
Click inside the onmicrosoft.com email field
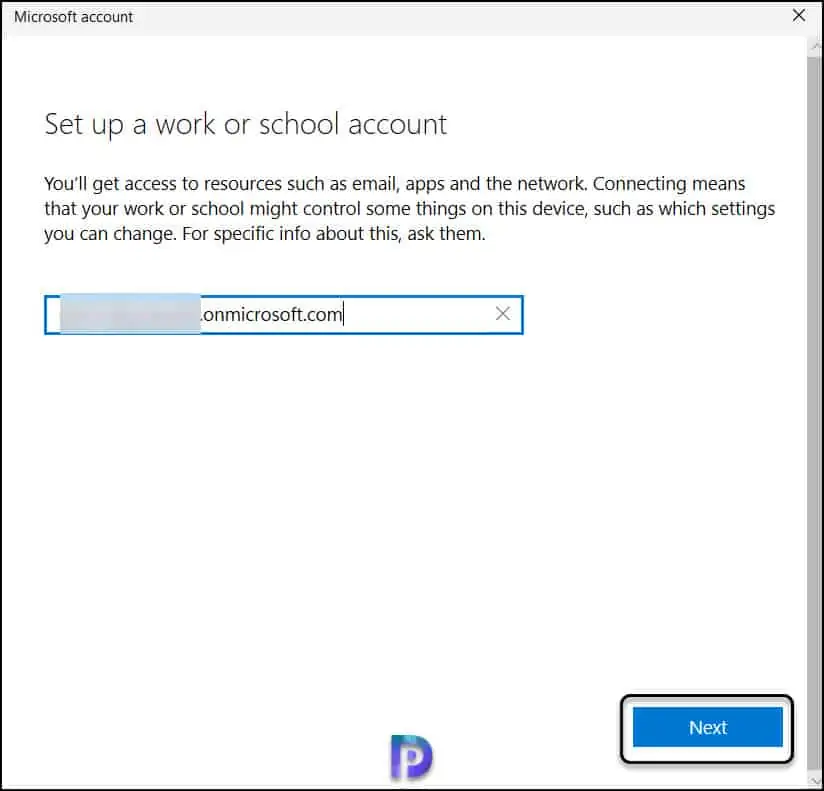283,314
